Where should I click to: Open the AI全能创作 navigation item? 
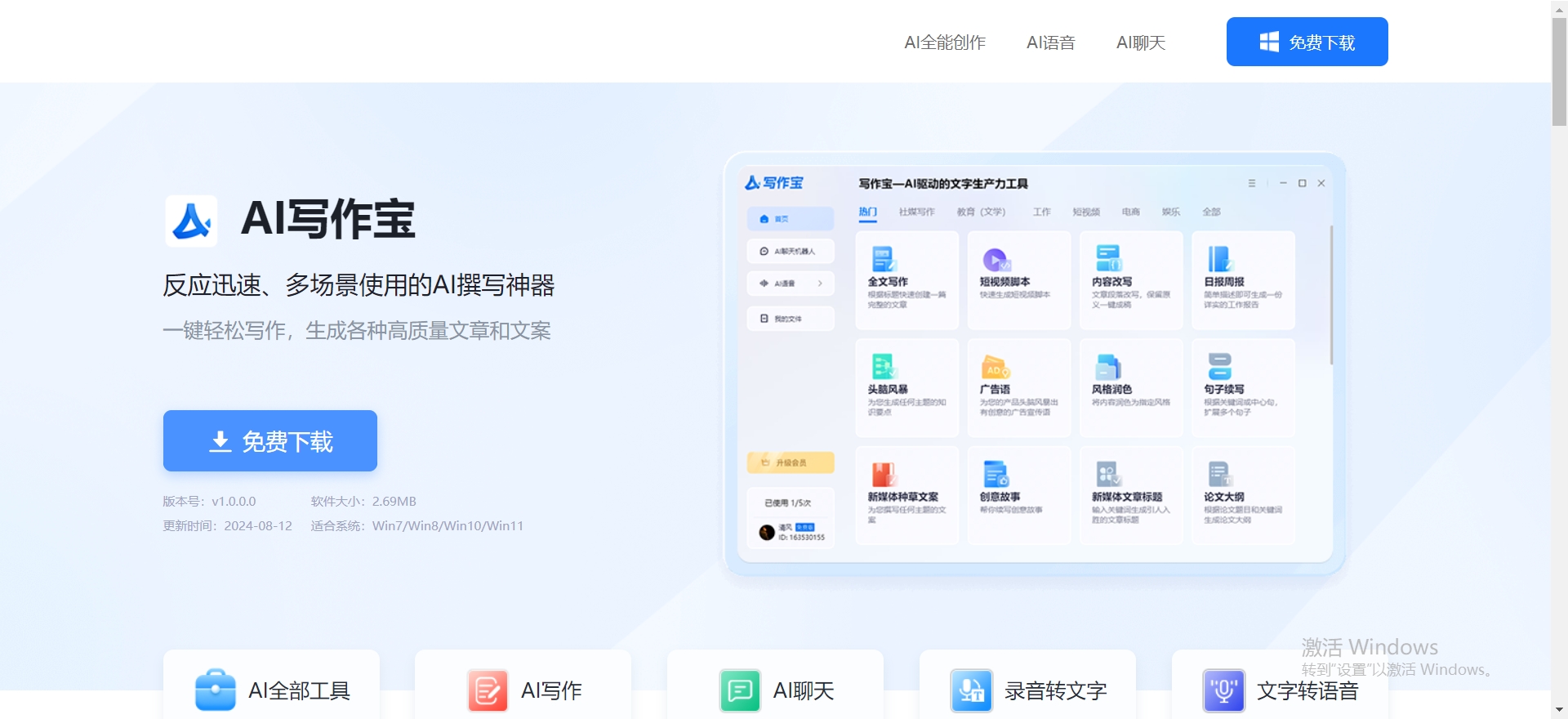click(945, 42)
